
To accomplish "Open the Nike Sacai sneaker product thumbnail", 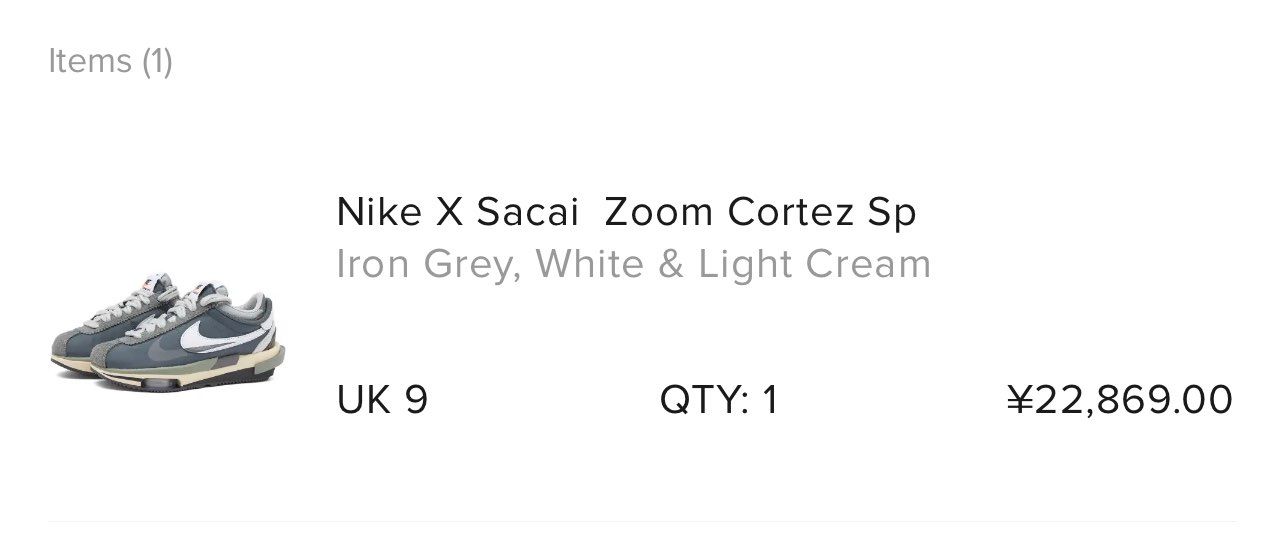I will point(168,328).
